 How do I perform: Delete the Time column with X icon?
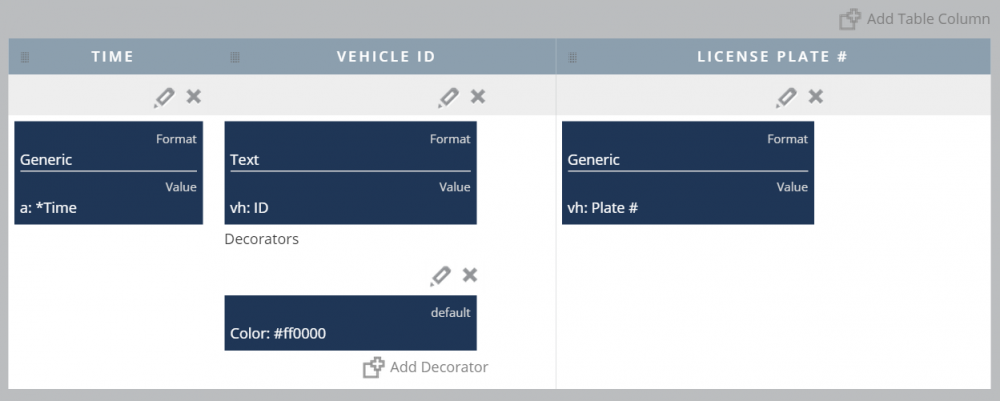click(194, 96)
